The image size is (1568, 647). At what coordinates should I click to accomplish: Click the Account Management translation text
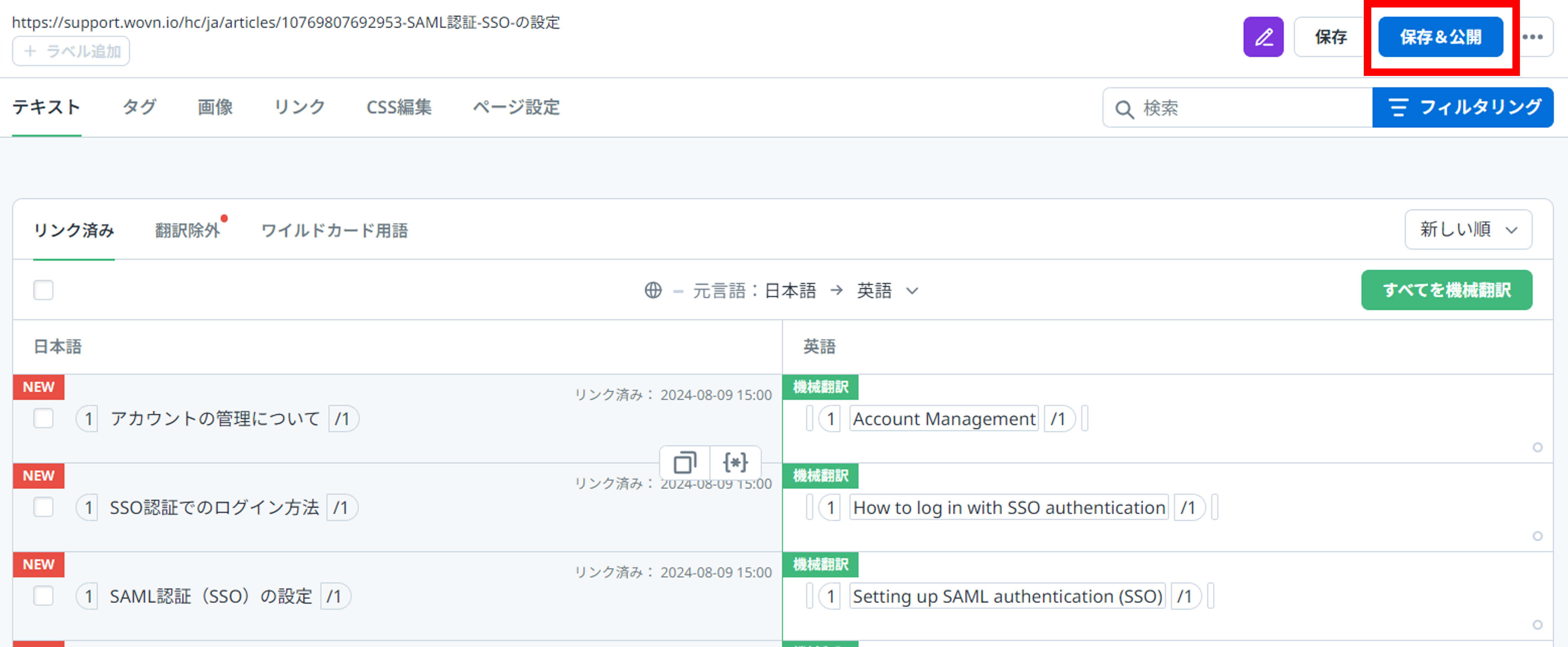pos(944,419)
